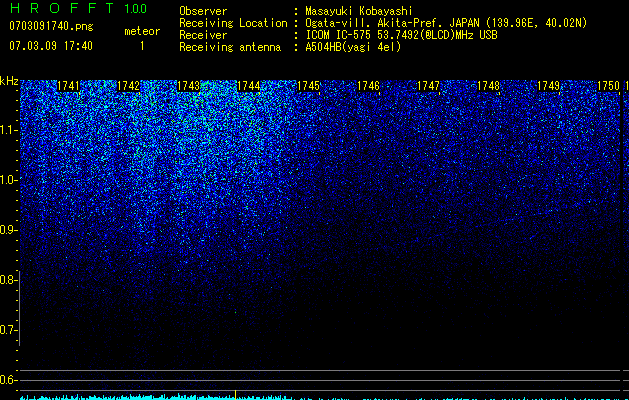
Task: Click the 1747 time marker
Action: [x=428, y=86]
